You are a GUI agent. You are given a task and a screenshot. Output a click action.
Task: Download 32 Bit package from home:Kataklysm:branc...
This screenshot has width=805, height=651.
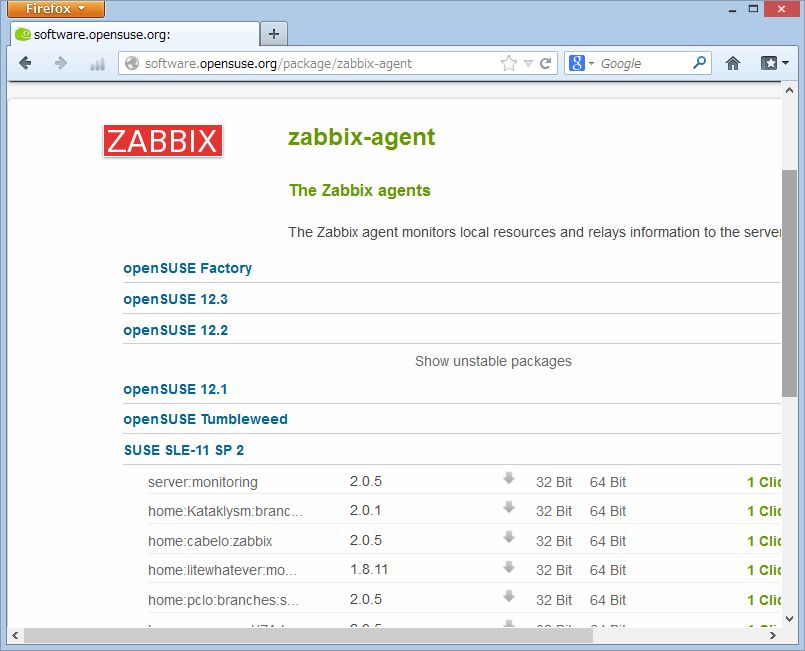[554, 511]
